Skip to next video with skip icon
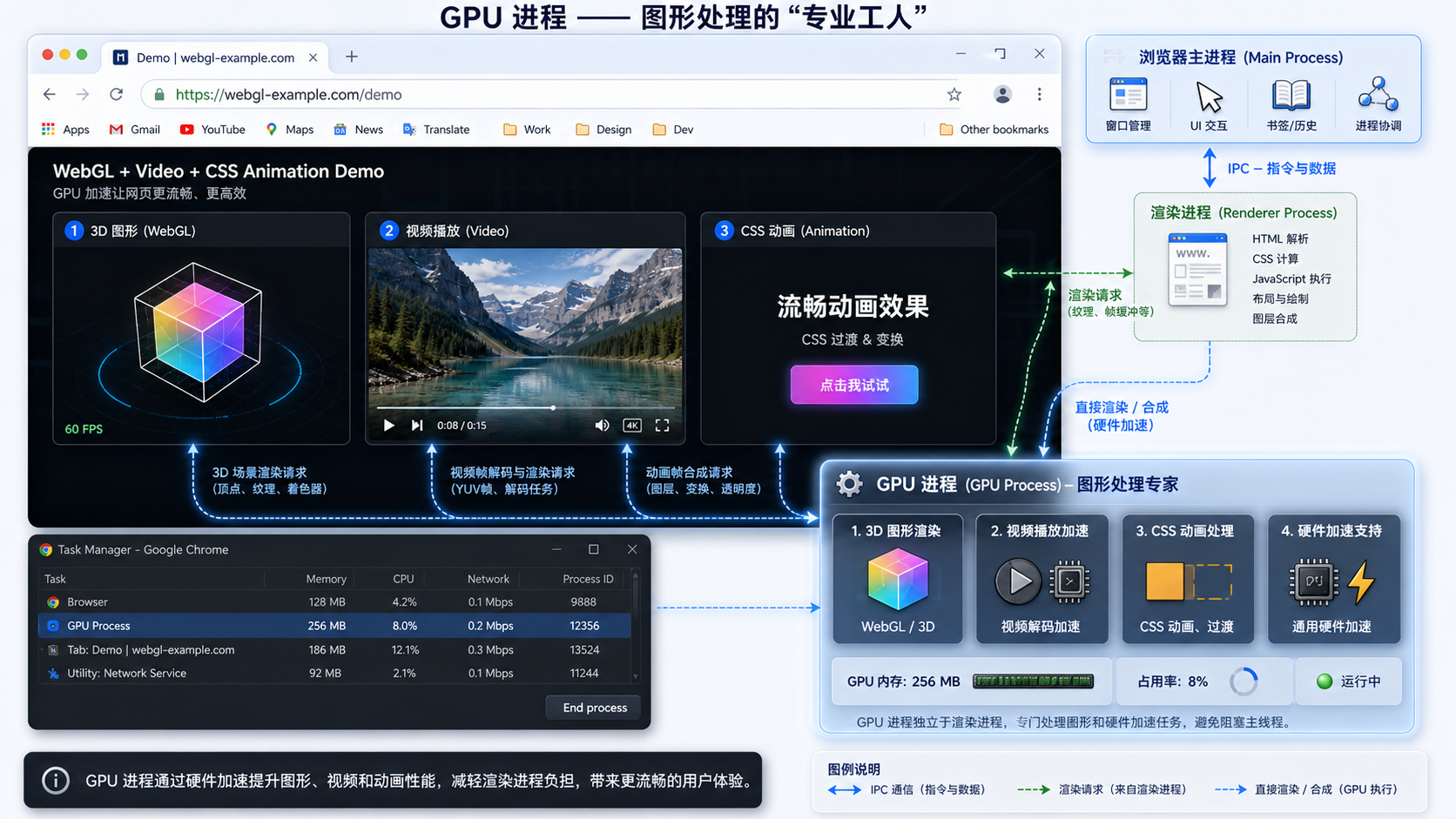The width and height of the screenshot is (1456, 819). click(417, 425)
